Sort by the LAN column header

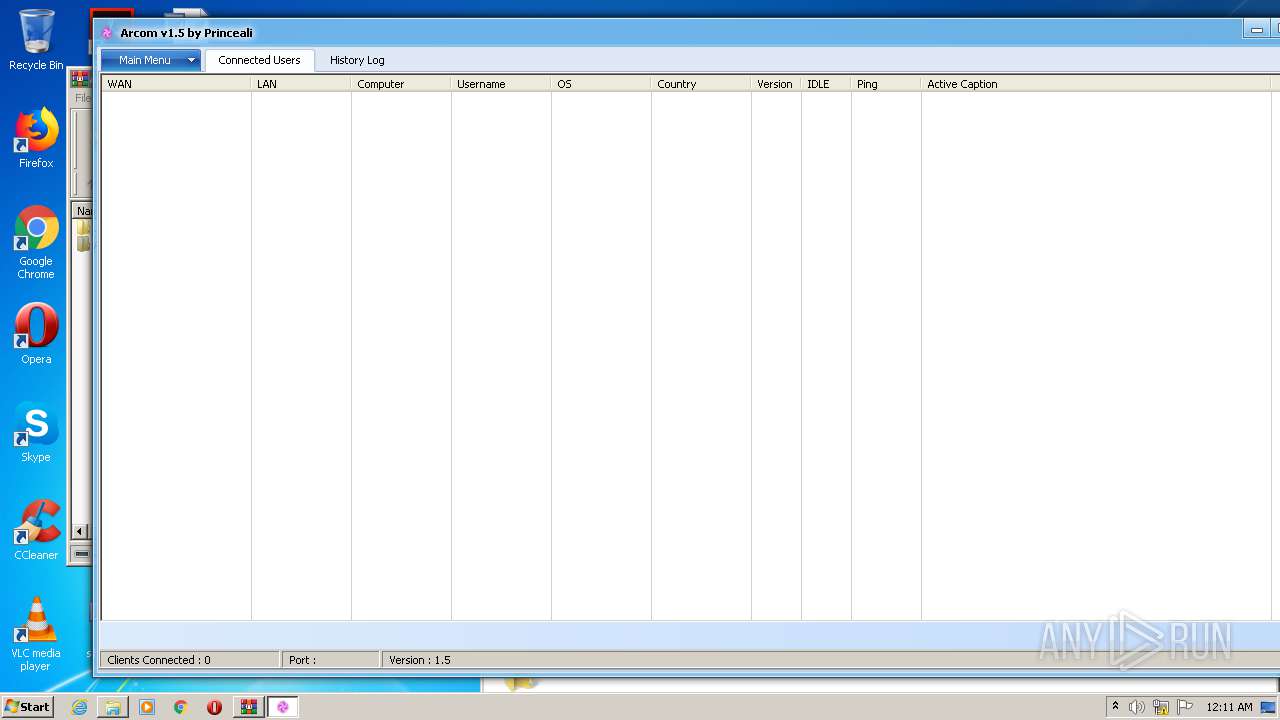(301, 84)
